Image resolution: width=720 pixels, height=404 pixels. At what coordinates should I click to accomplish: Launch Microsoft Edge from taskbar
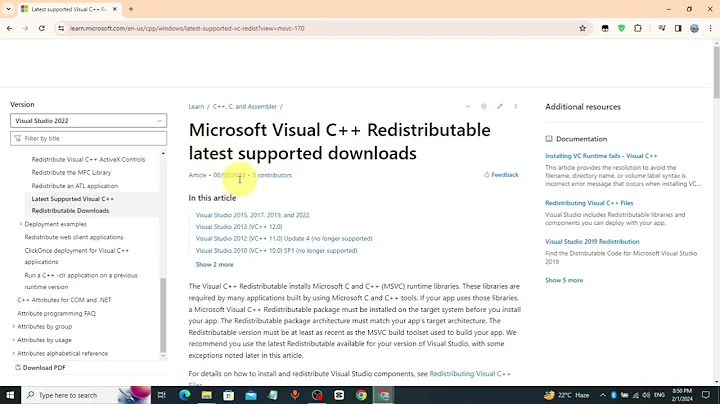tap(185, 395)
